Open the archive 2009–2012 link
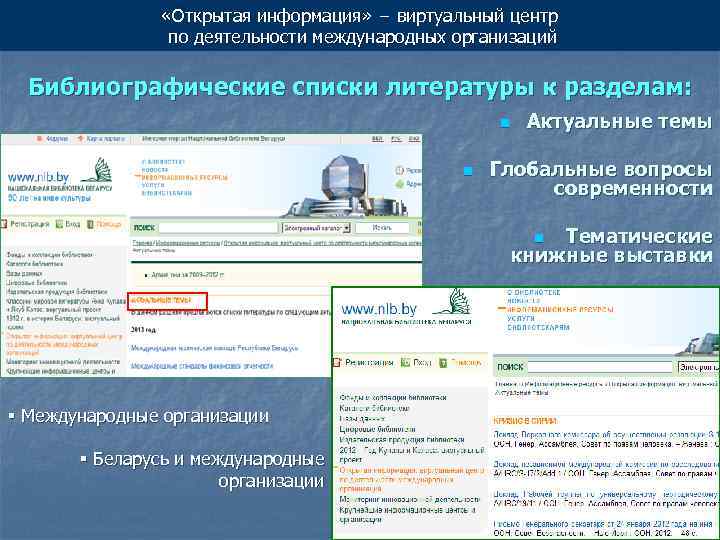 click(188, 275)
